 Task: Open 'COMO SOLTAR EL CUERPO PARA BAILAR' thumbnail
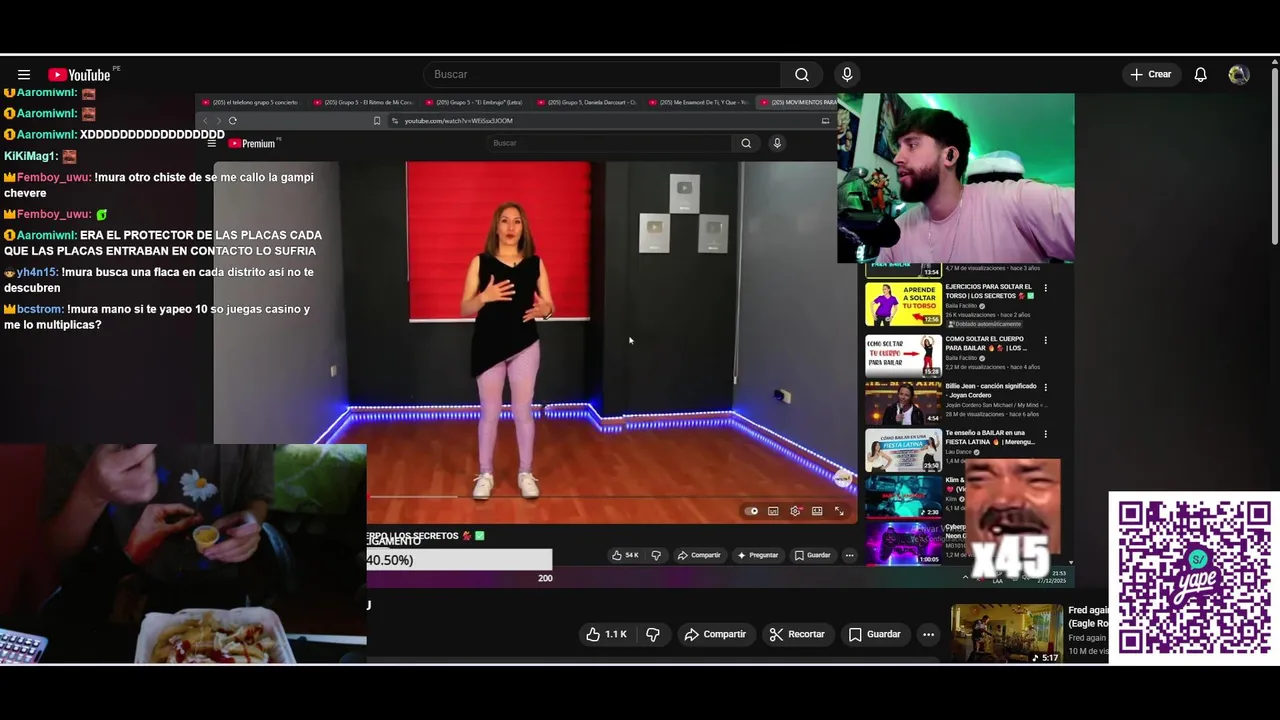tap(903, 355)
